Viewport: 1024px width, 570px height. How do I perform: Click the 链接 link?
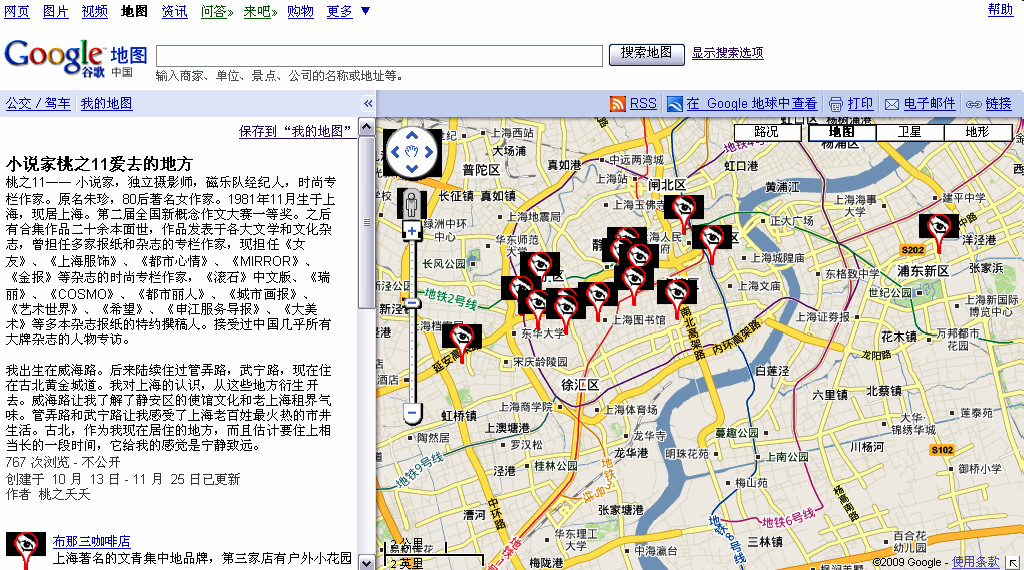point(999,104)
